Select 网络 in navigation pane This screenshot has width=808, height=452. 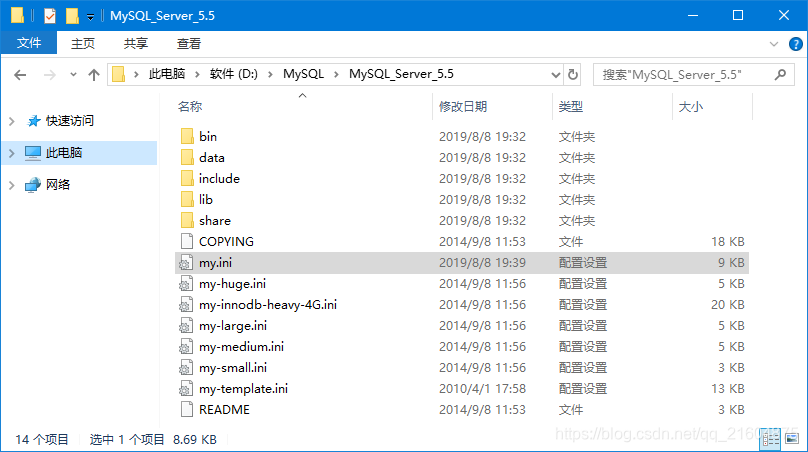click(x=58, y=185)
